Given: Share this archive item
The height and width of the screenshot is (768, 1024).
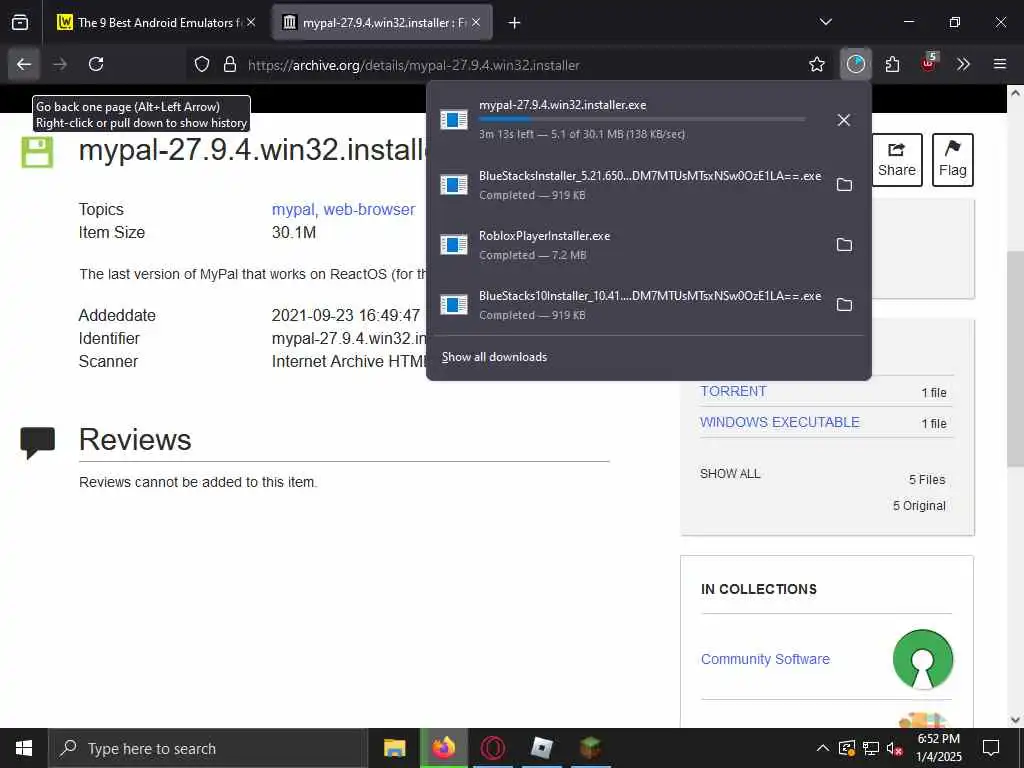Looking at the screenshot, I should coord(897,160).
